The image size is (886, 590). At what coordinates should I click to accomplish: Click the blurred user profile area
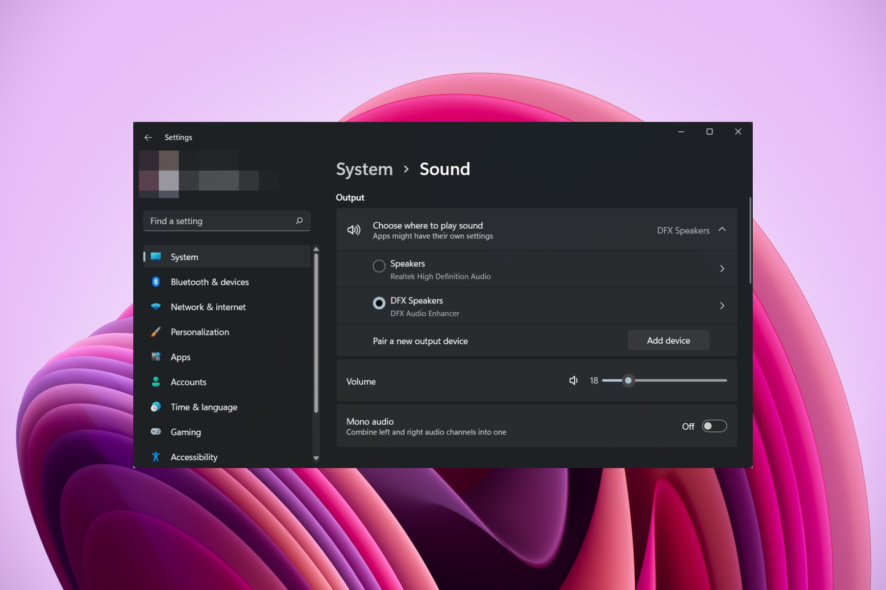click(209, 174)
